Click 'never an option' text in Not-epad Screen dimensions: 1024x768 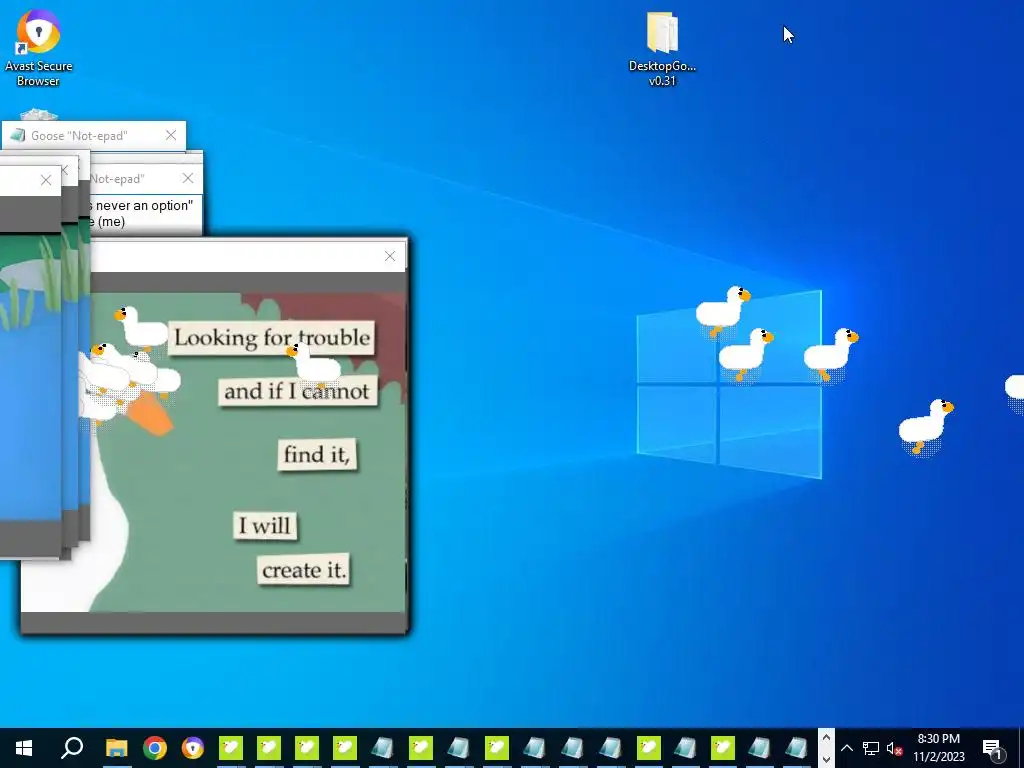(144, 206)
